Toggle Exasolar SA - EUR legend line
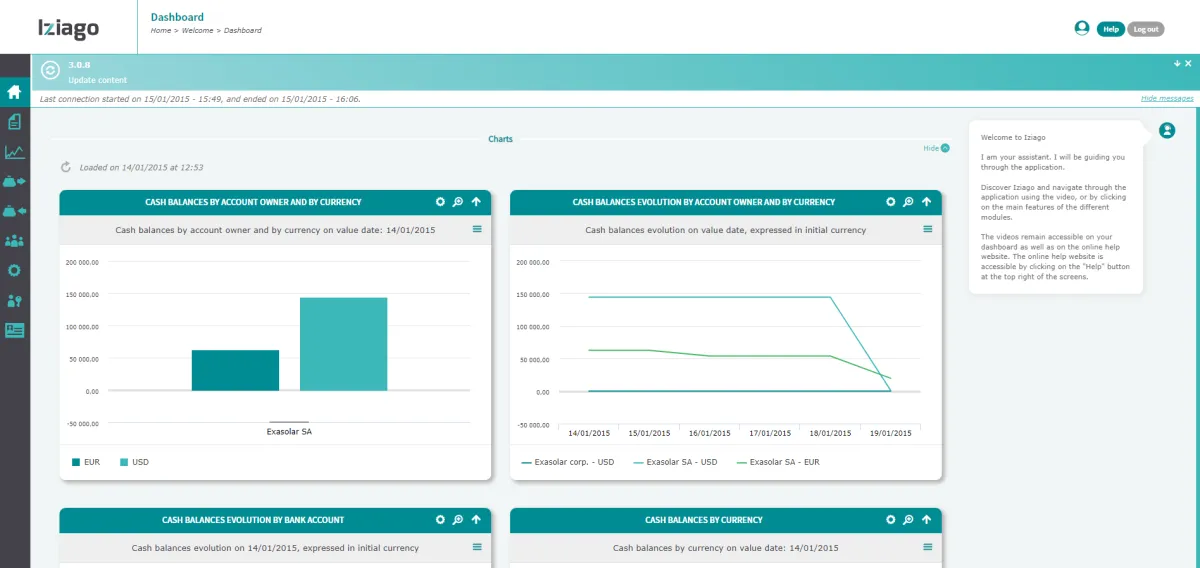The width and height of the screenshot is (1200, 568). tap(778, 462)
